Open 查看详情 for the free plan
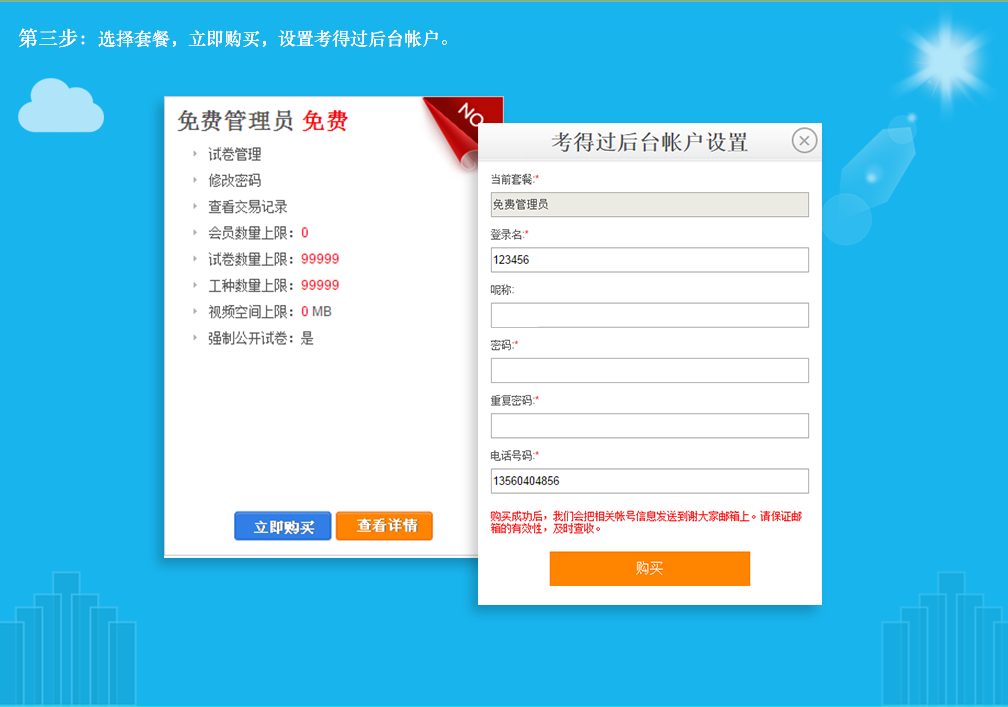1008x707 pixels. pyautogui.click(x=384, y=526)
